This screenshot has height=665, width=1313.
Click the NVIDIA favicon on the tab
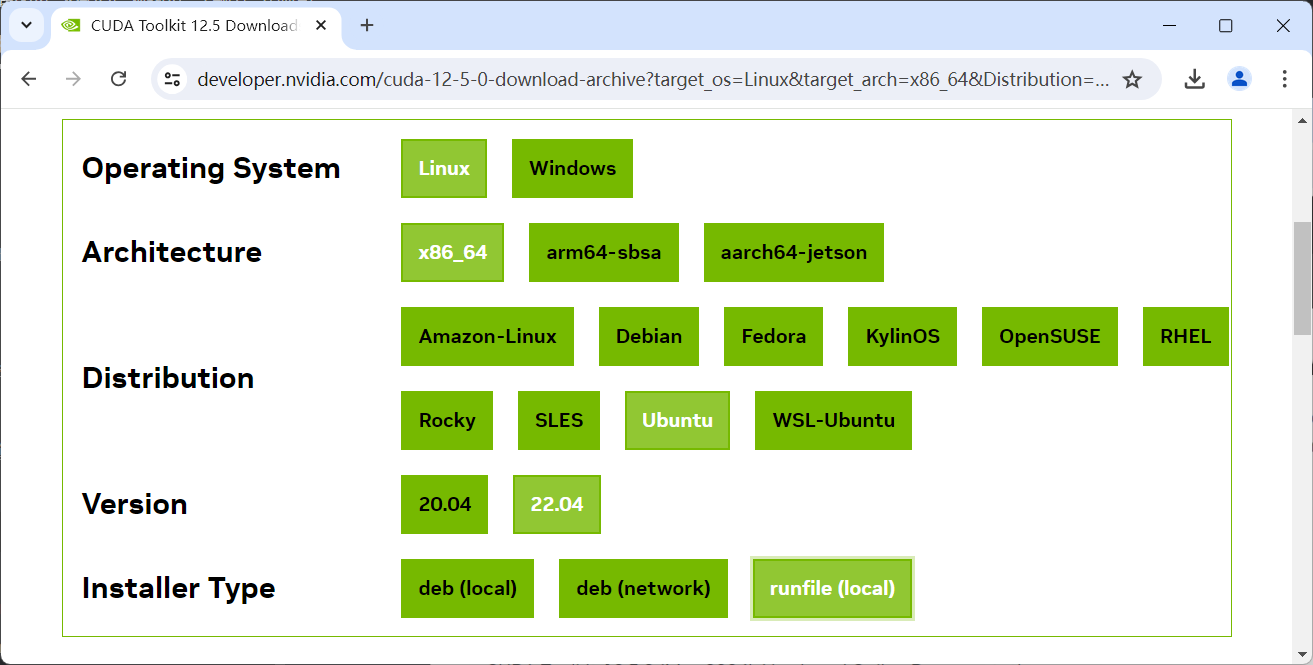click(x=70, y=25)
